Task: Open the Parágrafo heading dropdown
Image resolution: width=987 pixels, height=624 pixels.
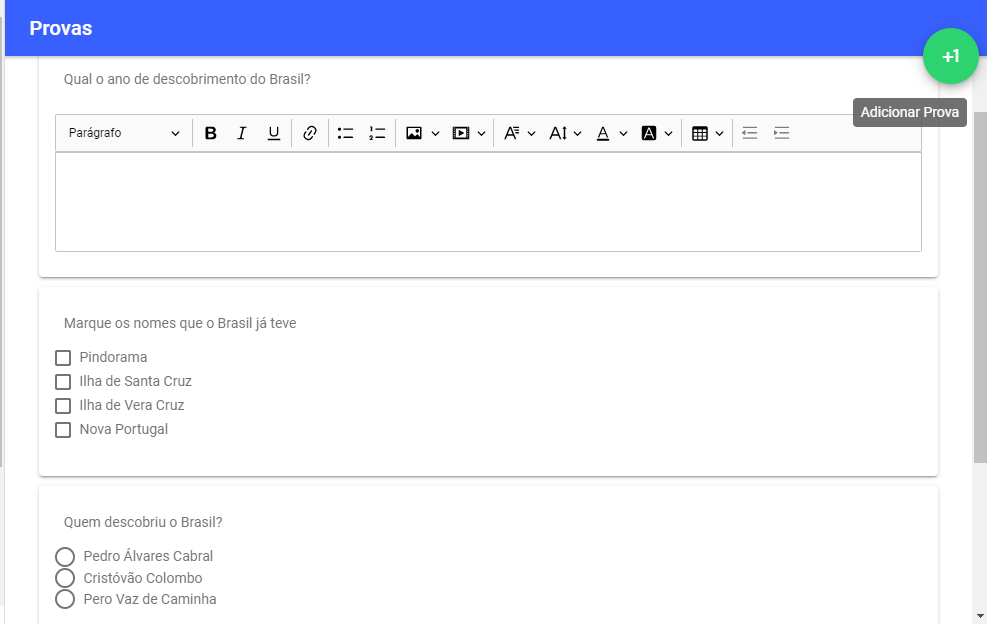Action: [124, 133]
